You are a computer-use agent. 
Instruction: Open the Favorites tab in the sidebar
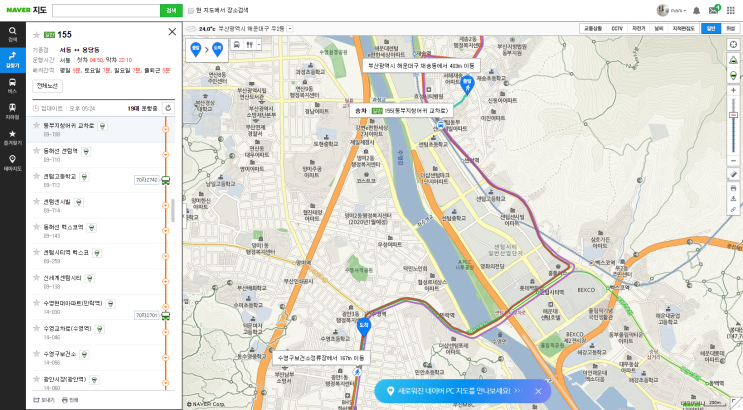(x=12, y=137)
